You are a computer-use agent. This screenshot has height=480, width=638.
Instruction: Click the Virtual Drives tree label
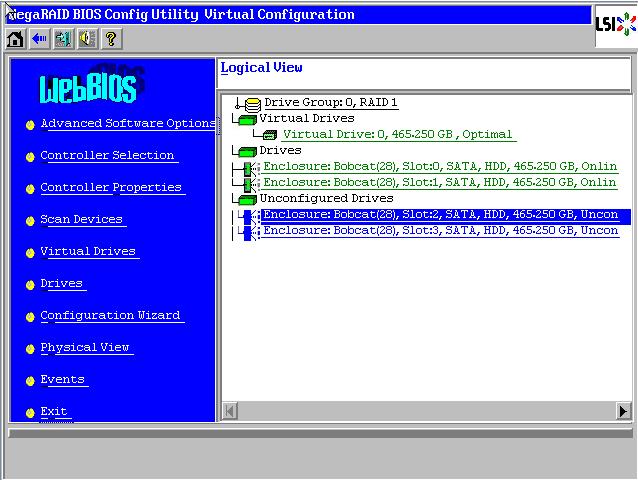pyautogui.click(x=307, y=118)
